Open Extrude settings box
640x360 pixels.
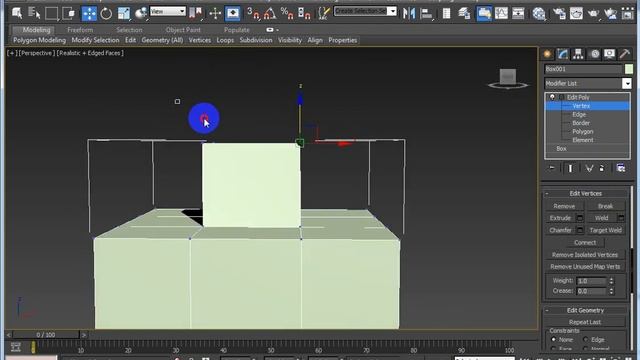580,218
